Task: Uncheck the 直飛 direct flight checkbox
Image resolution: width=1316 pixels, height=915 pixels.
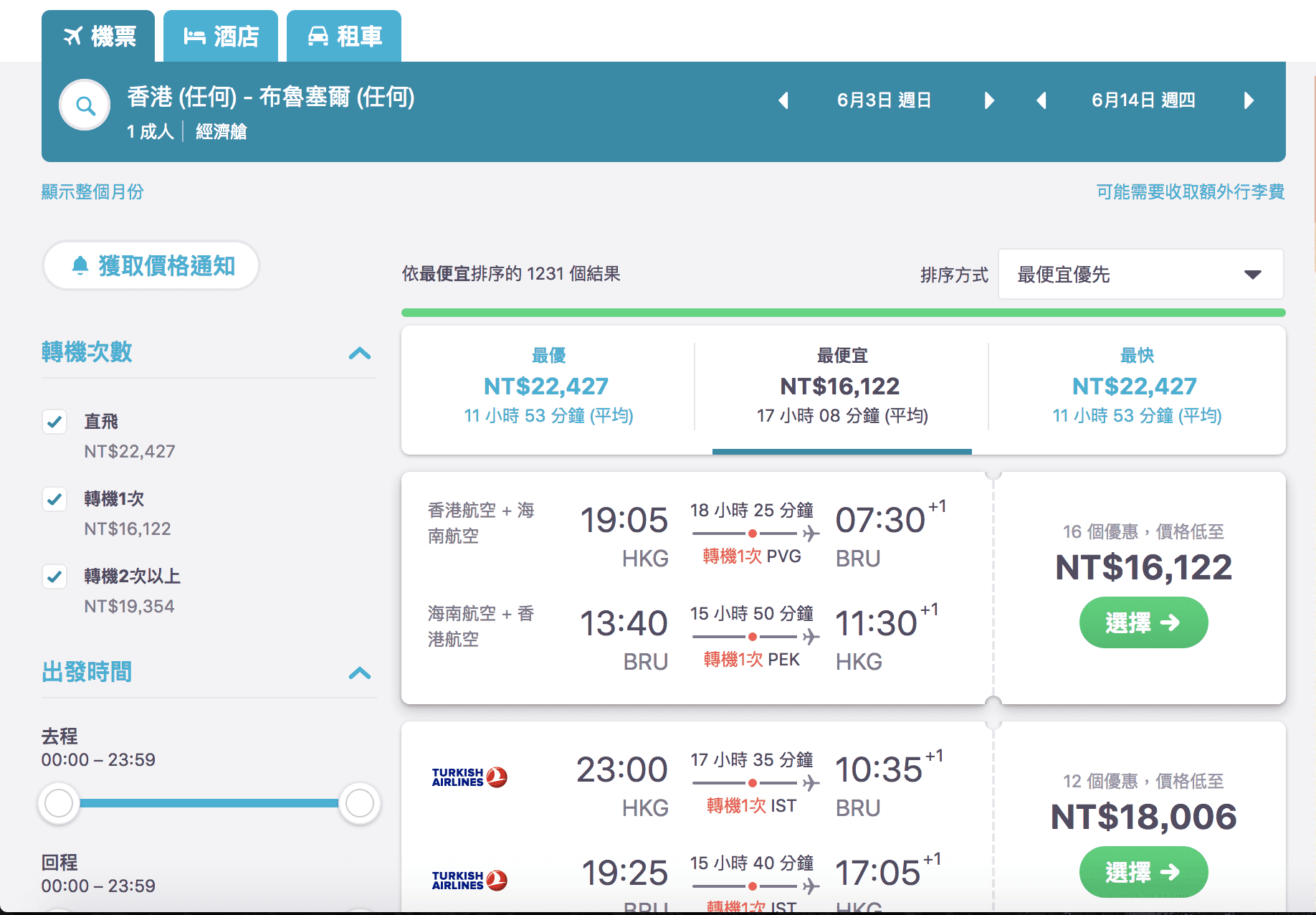Action: pos(54,422)
